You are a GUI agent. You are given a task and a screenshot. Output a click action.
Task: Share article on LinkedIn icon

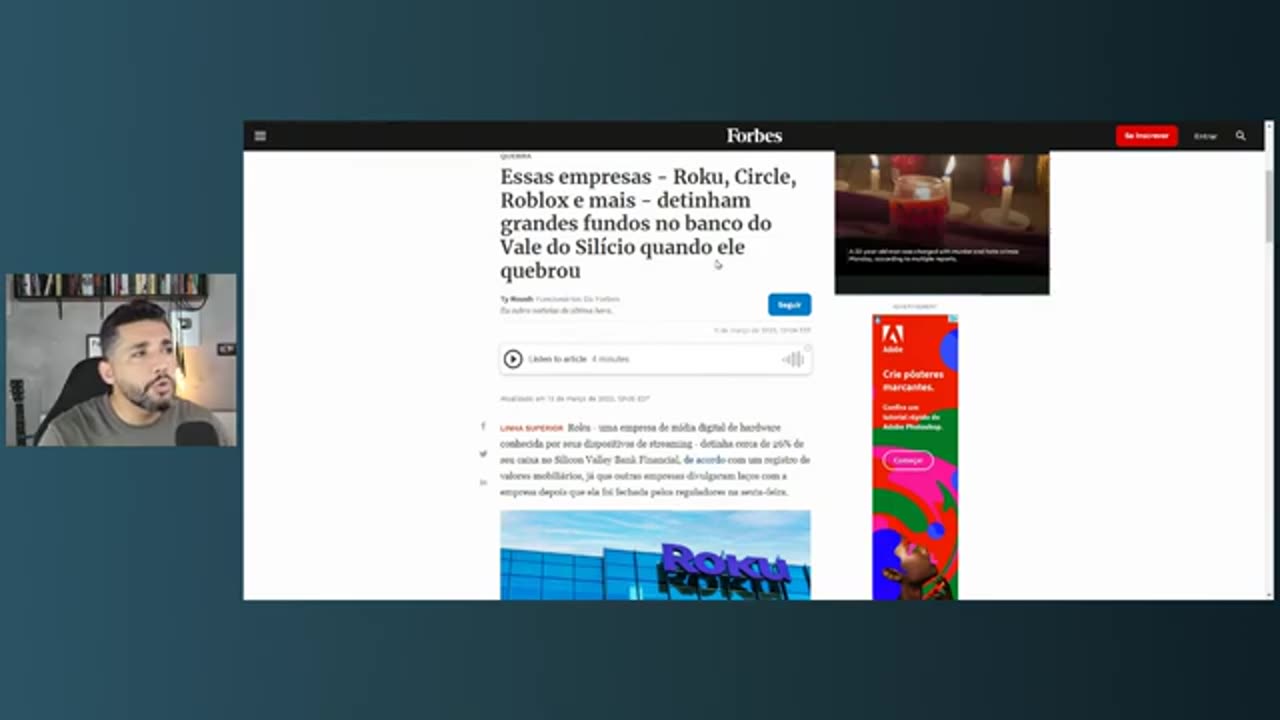coord(483,482)
